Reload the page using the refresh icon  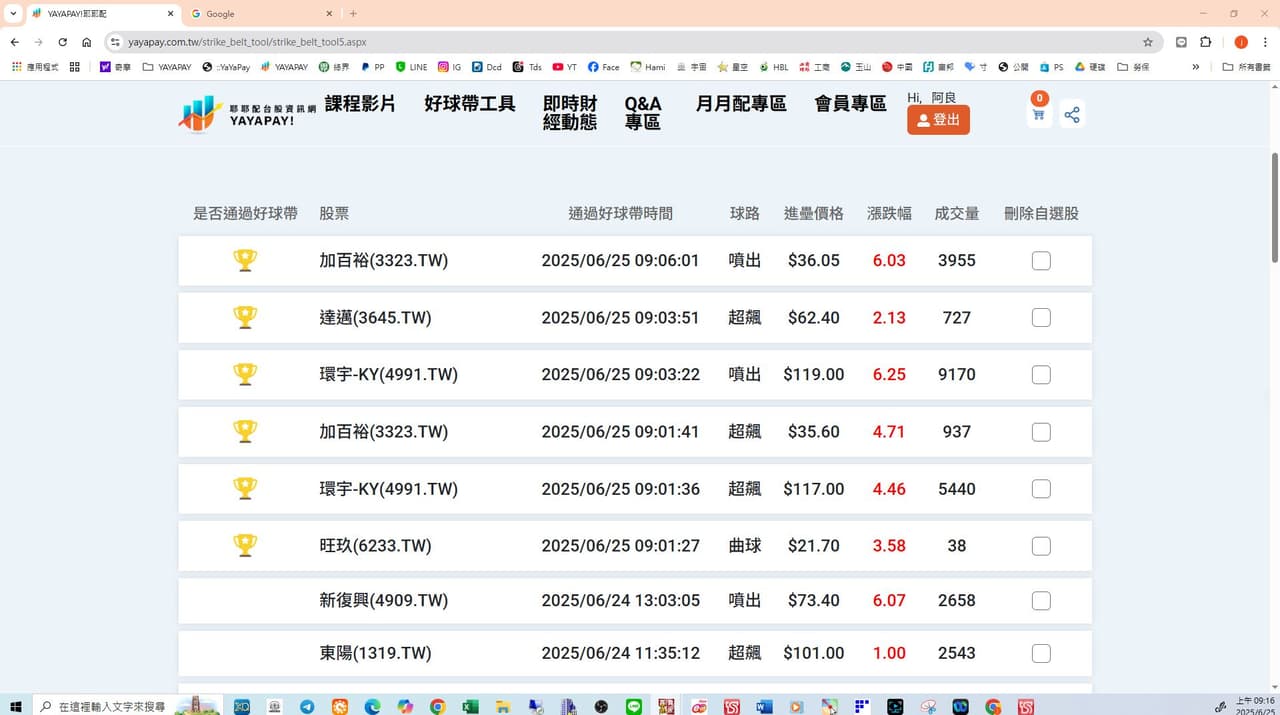(63, 42)
